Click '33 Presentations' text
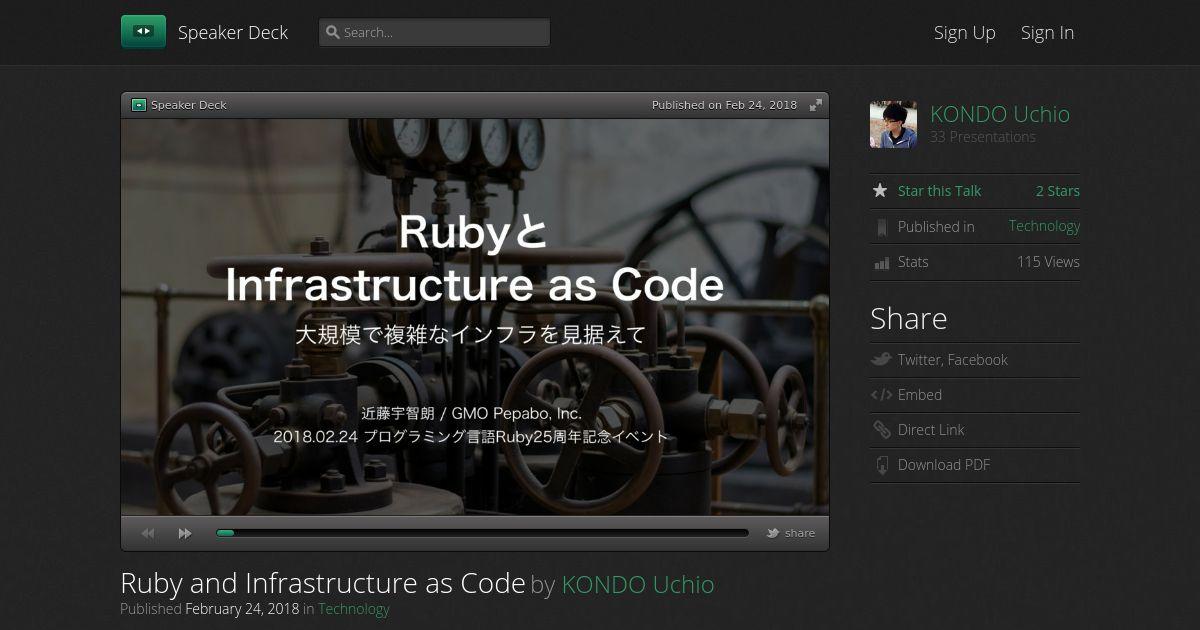 [983, 137]
